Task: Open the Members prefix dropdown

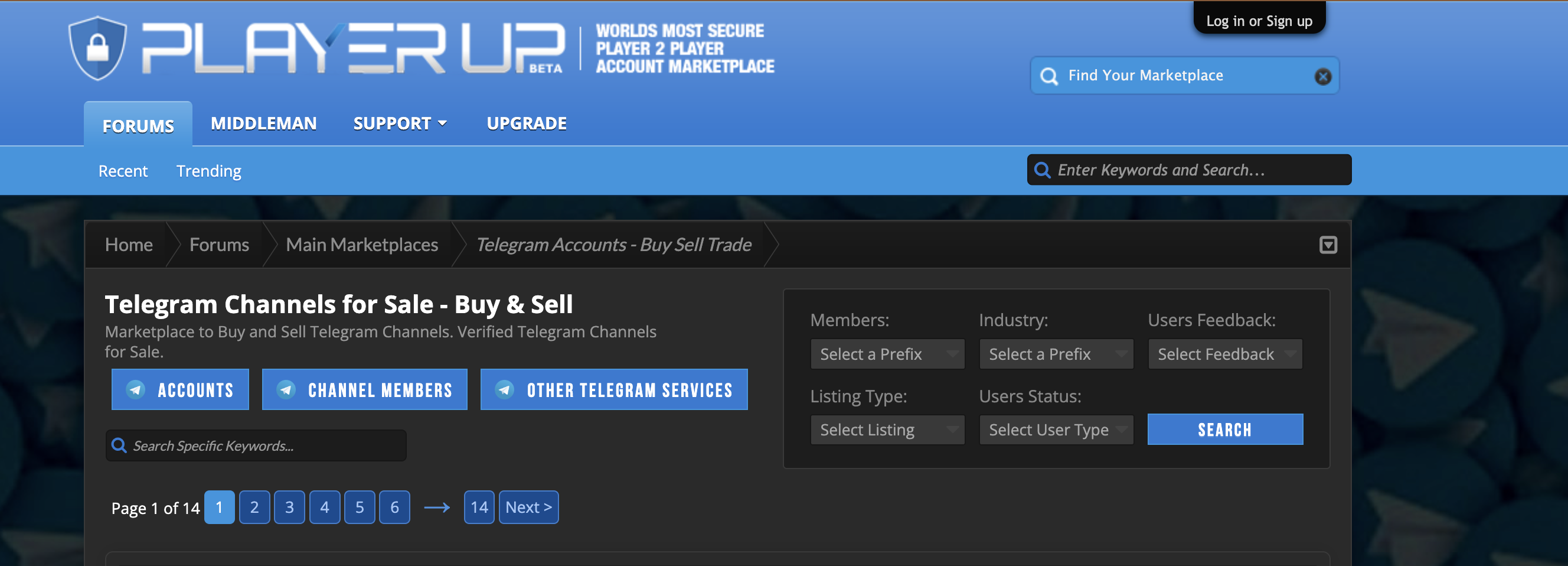Action: point(887,354)
